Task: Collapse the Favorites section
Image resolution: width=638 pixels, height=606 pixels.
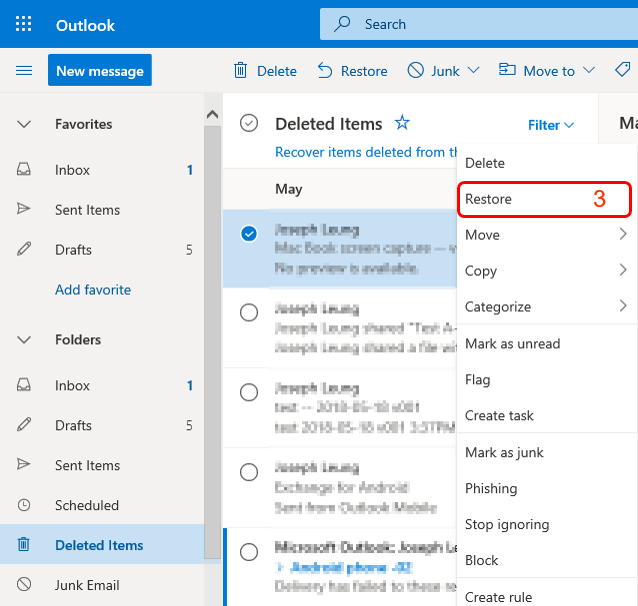Action: (24, 124)
